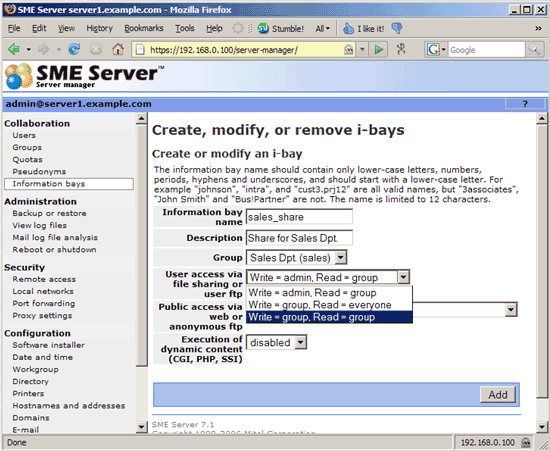Click the Add button

[x=498, y=395]
